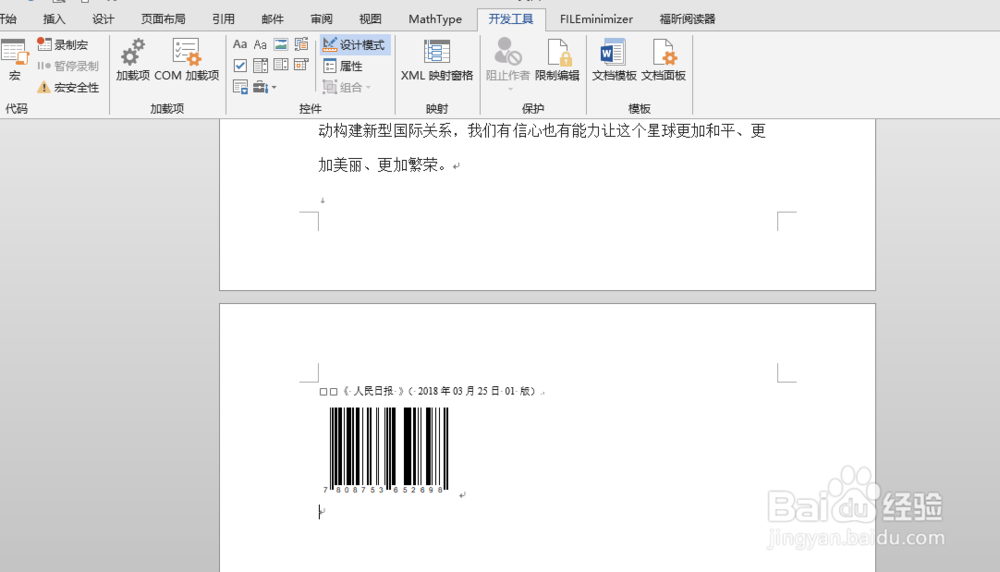Select the 开发工具 developer tab
This screenshot has height=572, width=1000.
(511, 19)
